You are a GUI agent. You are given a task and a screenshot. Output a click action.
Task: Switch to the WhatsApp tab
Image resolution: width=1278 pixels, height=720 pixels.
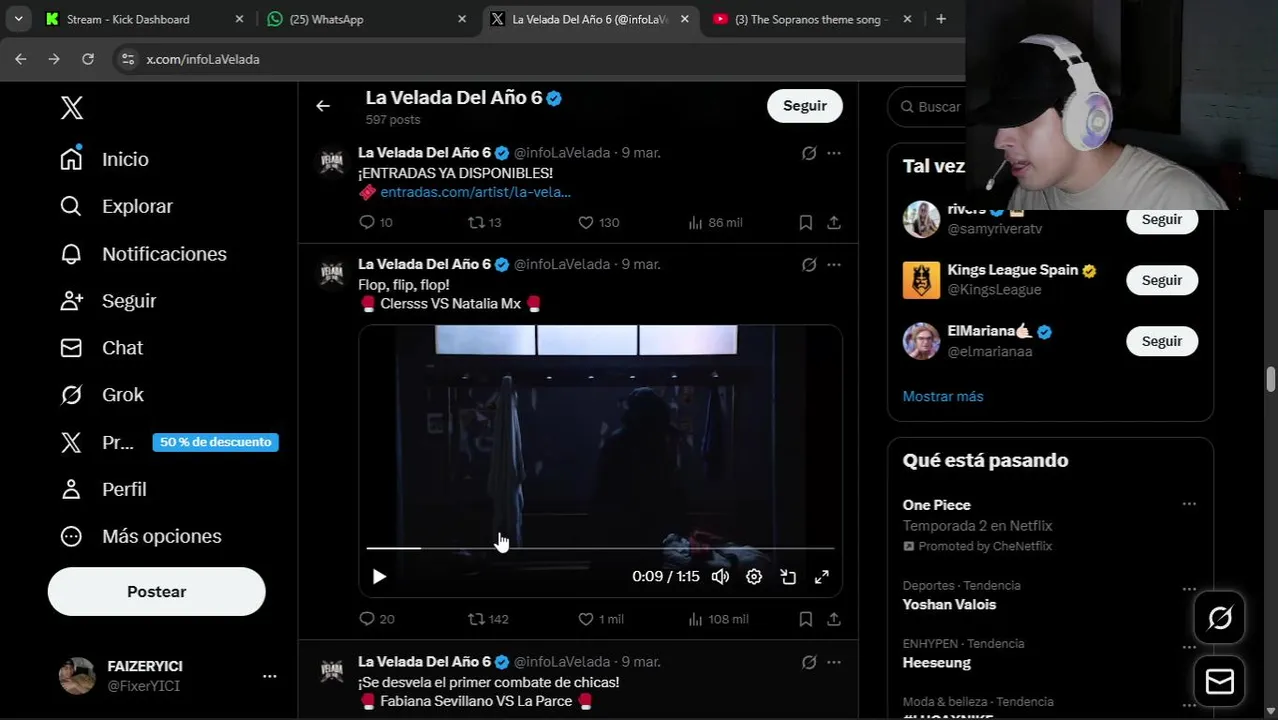pos(364,19)
